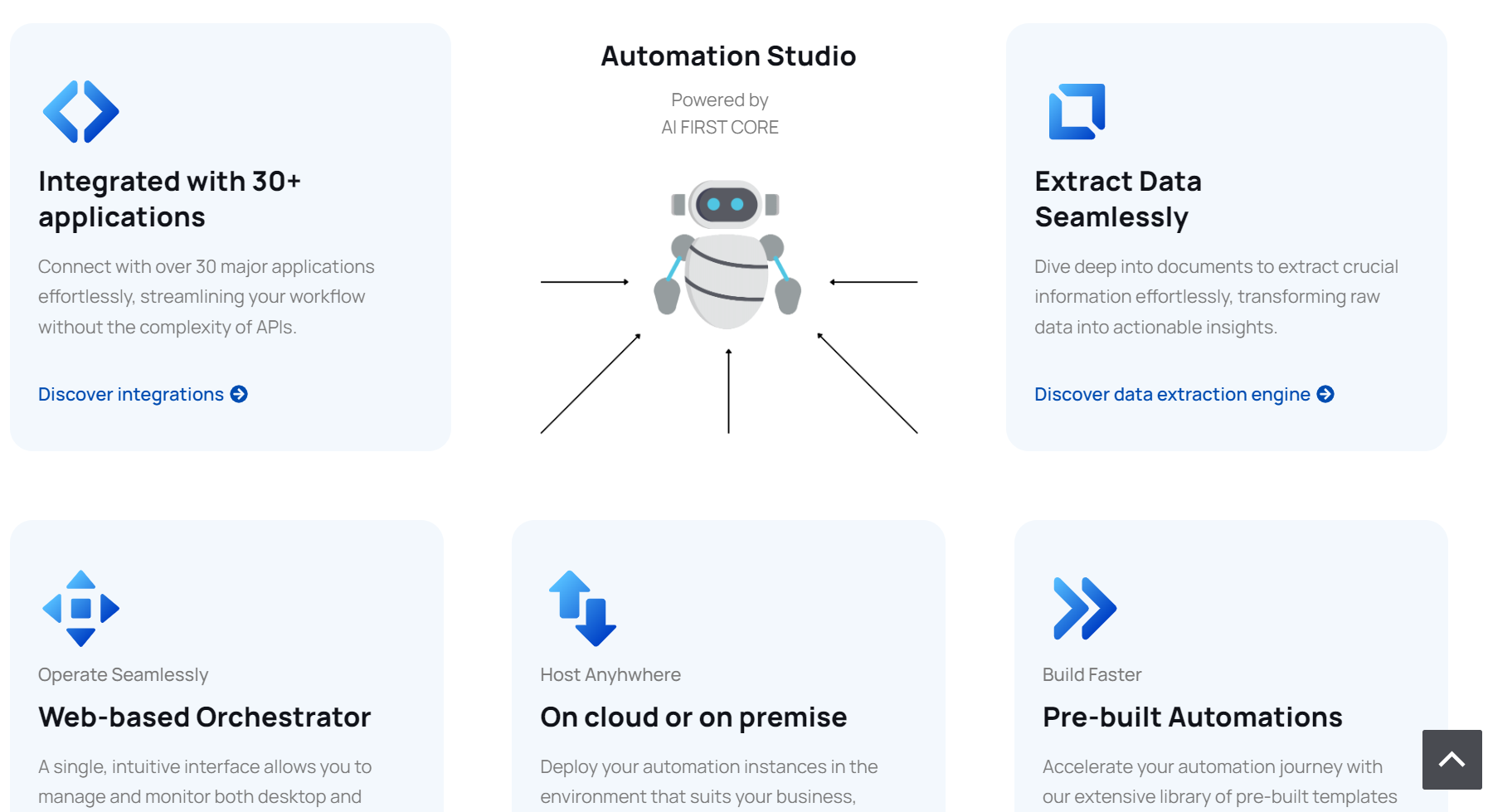The image size is (1488, 812).
Task: Click the double-chevron Build Faster icon
Action: (x=1085, y=608)
